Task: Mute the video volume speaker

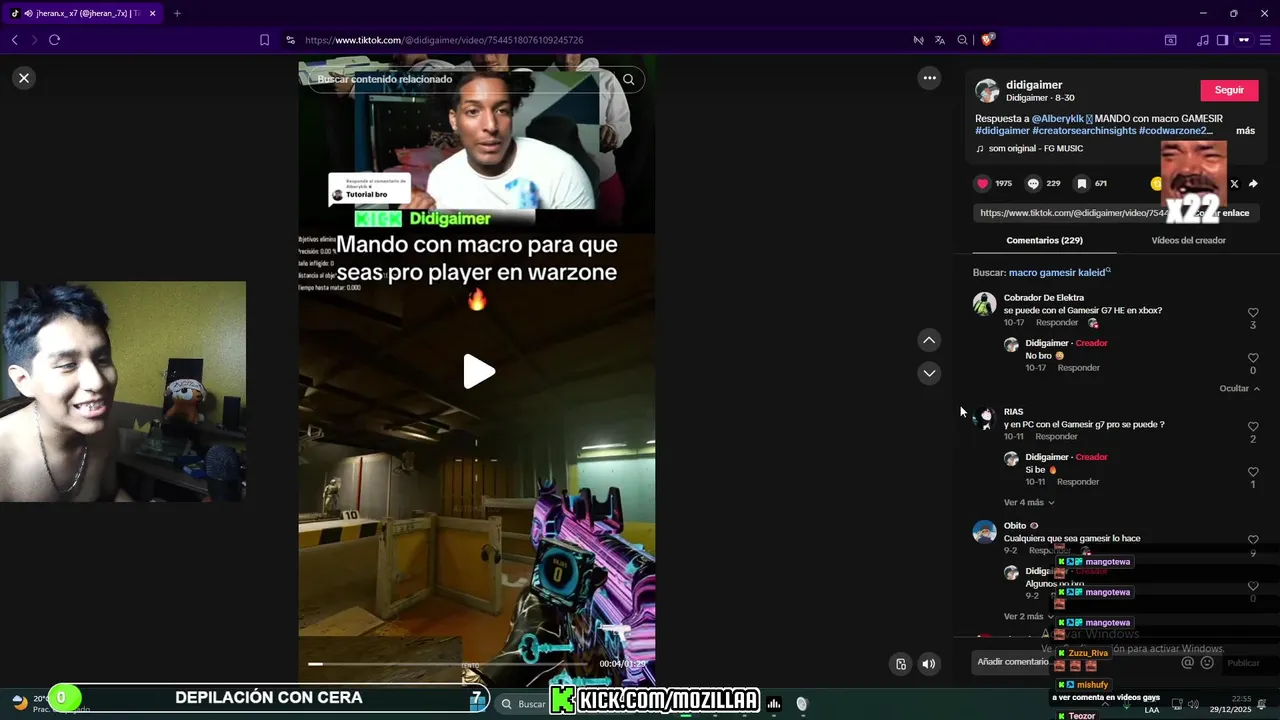Action: click(929, 663)
